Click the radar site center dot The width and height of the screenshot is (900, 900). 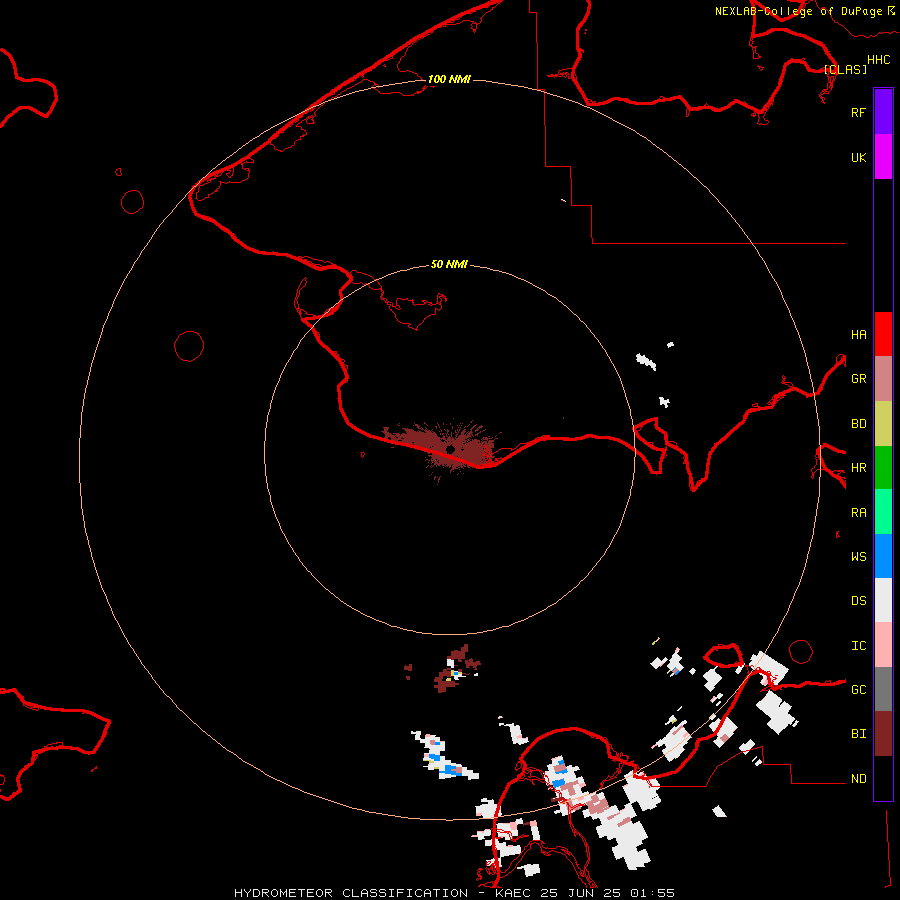coord(451,449)
